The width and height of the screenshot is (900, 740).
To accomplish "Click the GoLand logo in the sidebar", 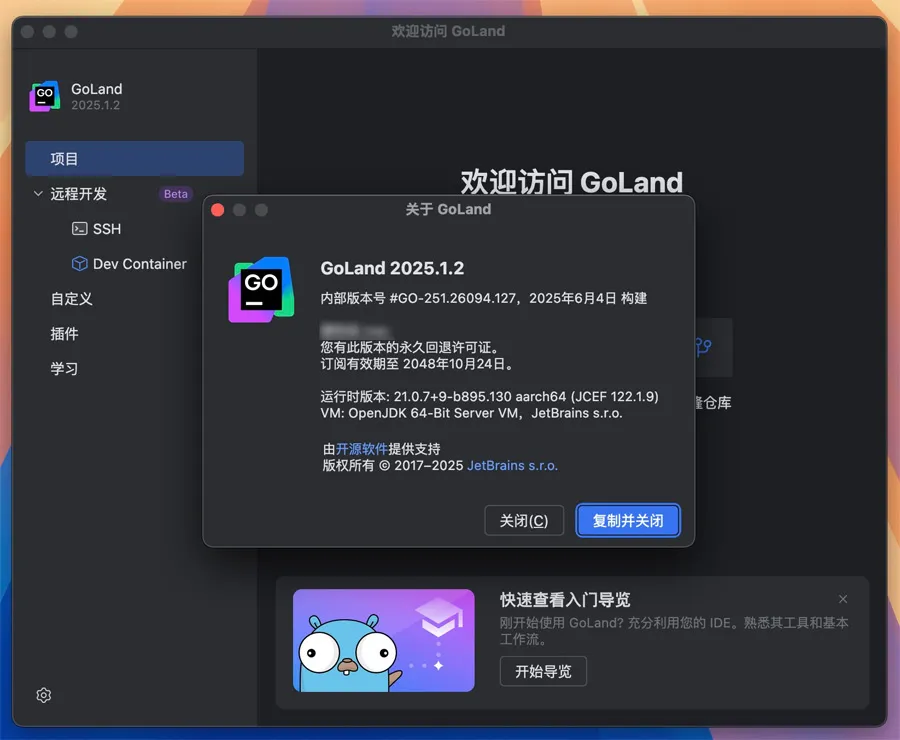I will coord(45,96).
